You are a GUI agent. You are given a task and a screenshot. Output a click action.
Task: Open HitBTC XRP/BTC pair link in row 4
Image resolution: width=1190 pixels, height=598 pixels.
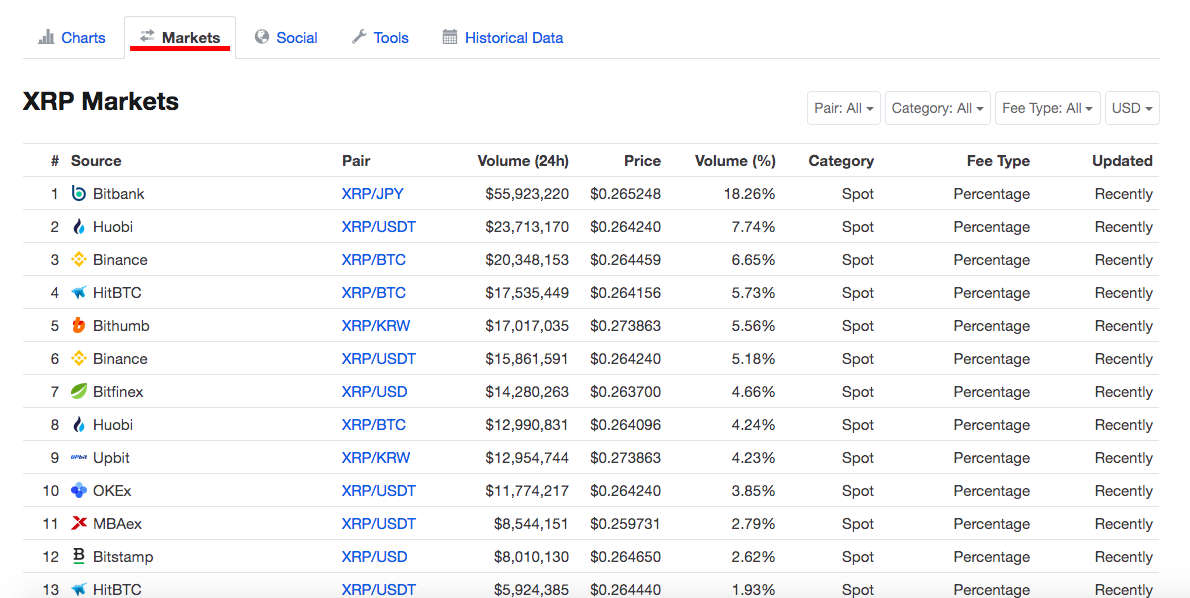pyautogui.click(x=373, y=293)
